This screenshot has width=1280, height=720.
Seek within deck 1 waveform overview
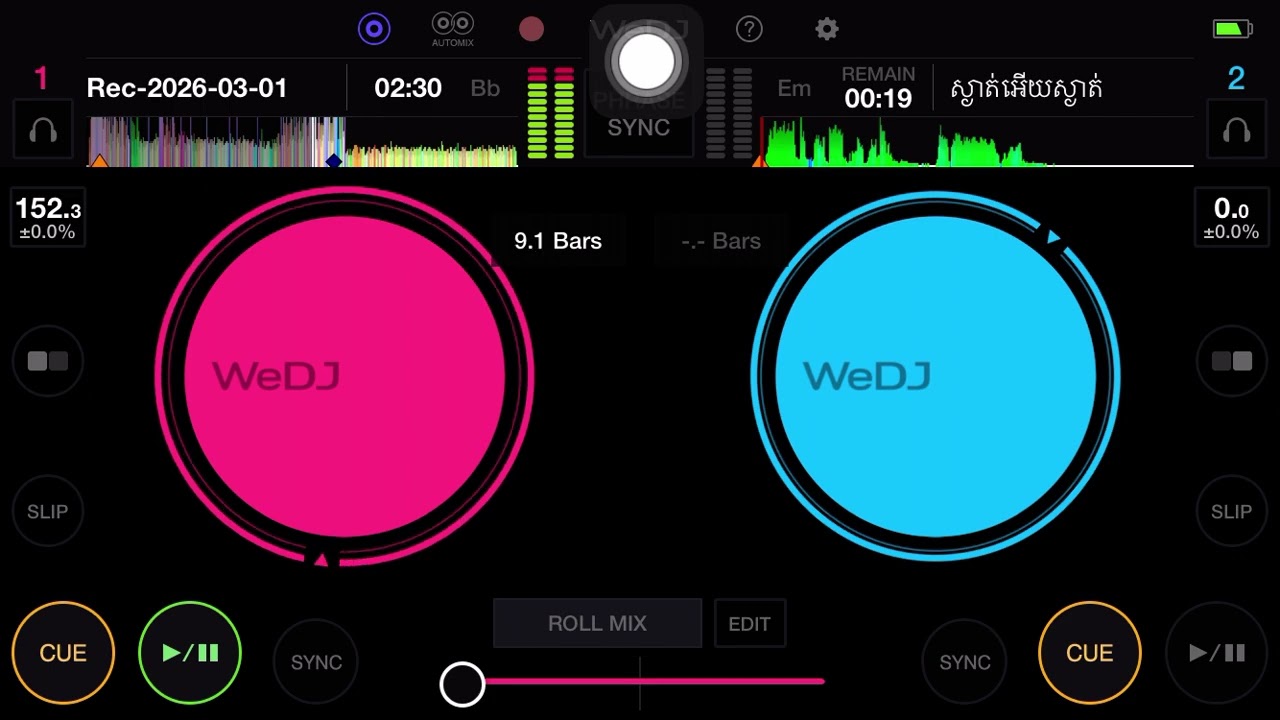pos(303,141)
